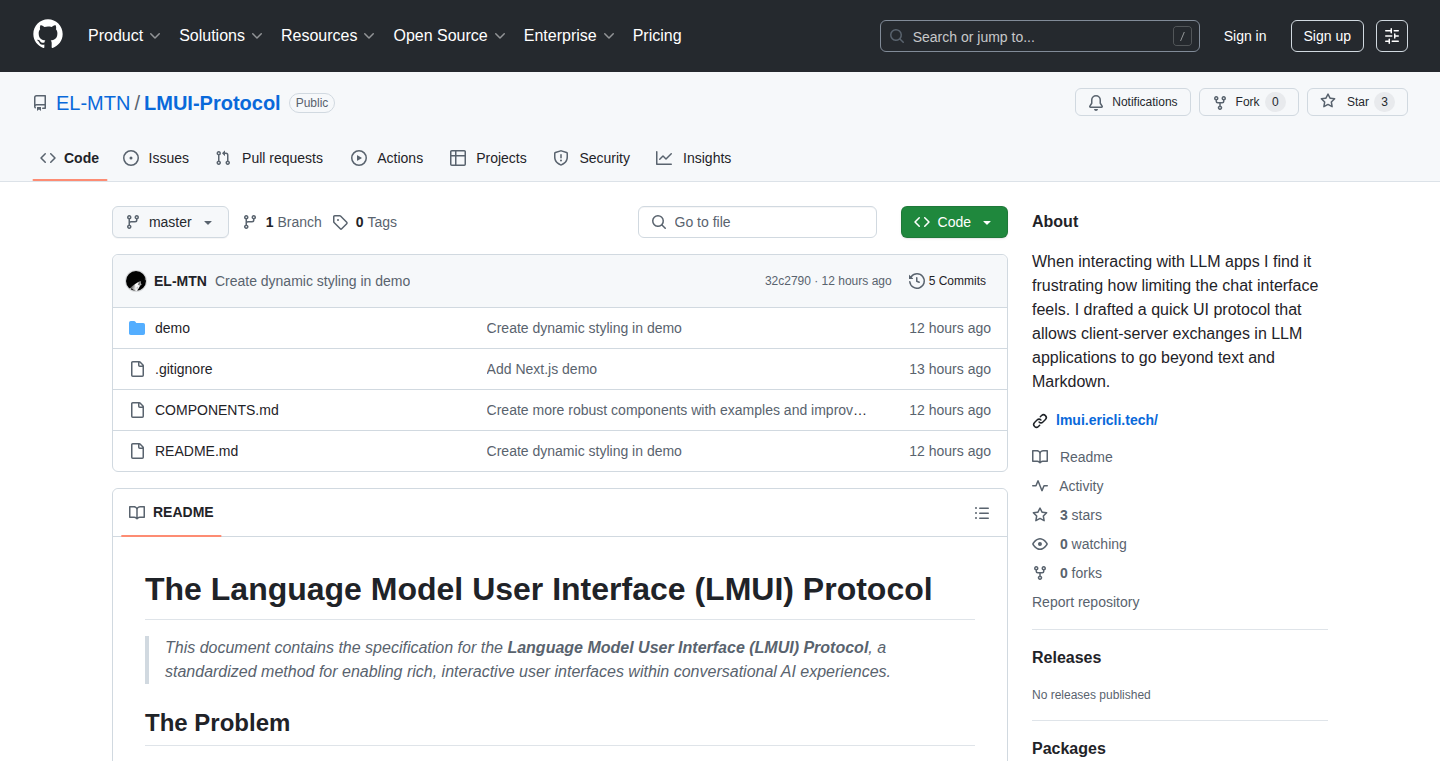
Task: Click the README.md file icon
Action: [x=137, y=451]
